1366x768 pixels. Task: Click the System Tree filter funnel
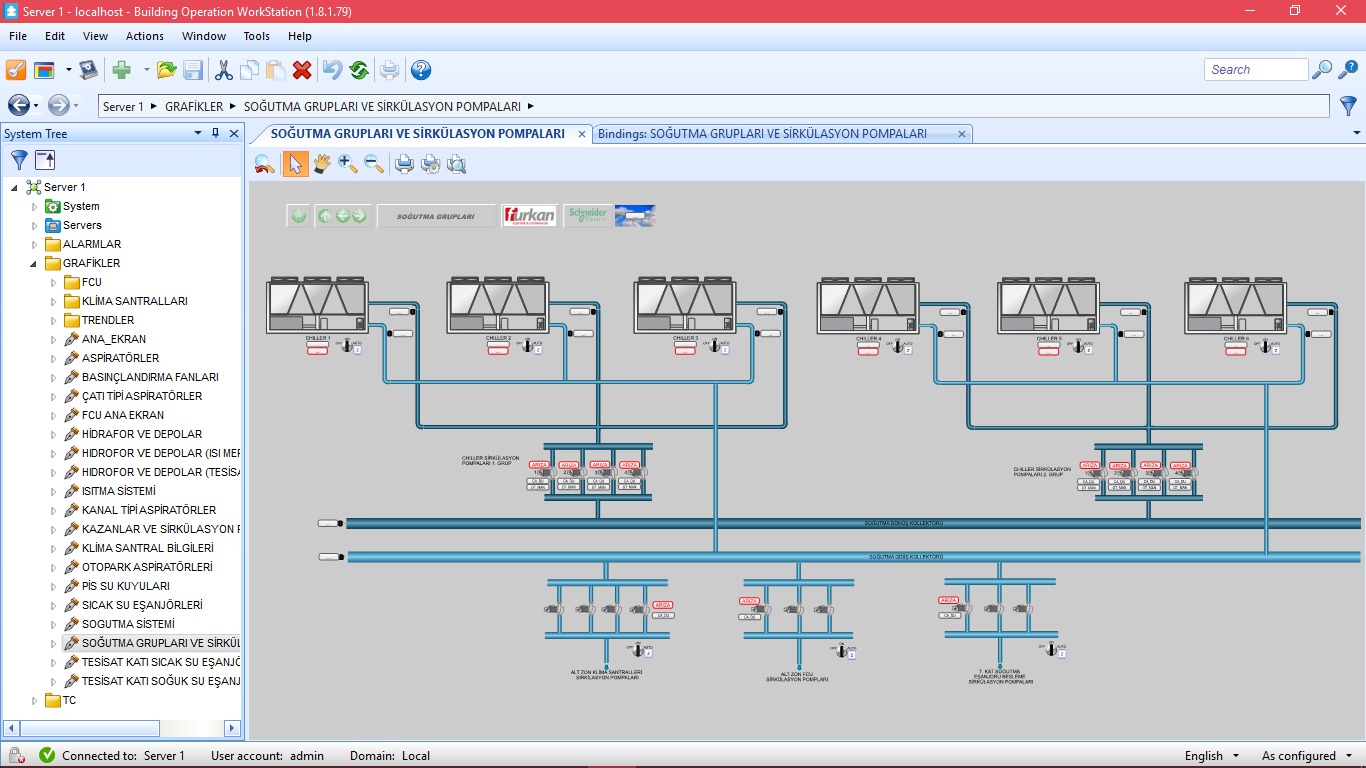click(x=19, y=160)
